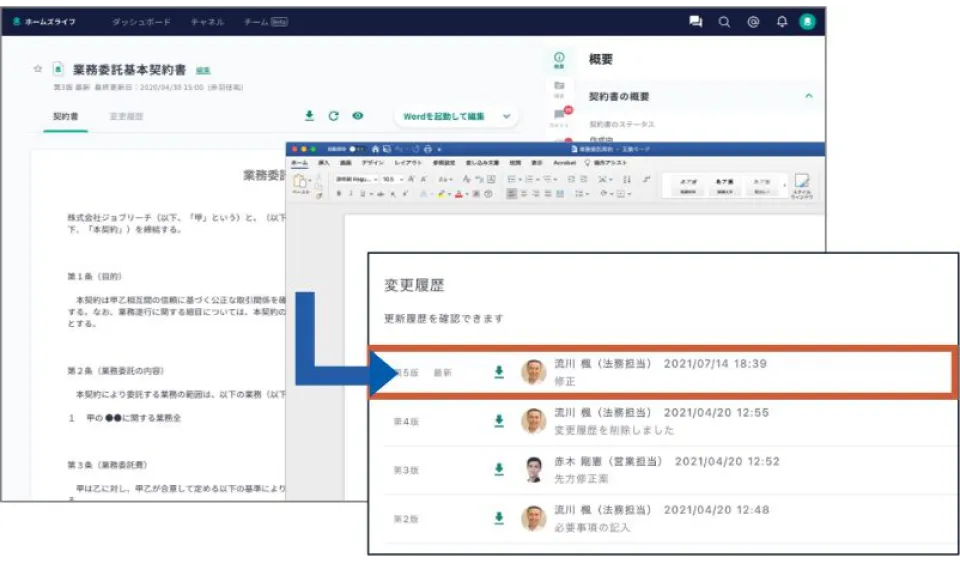Download the 第3版 version file
960x562 pixels.
pyautogui.click(x=499, y=469)
